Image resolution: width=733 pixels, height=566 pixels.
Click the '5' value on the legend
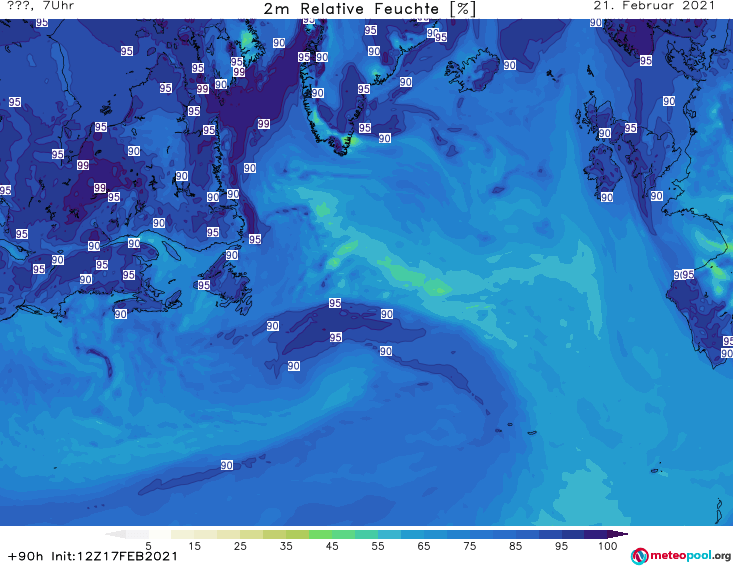pos(148,546)
